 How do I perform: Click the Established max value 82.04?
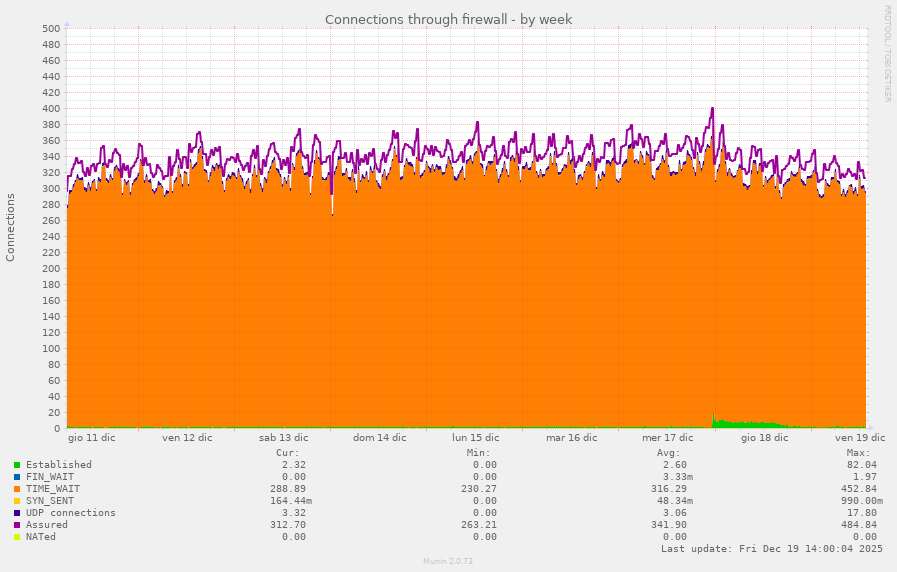tap(862, 464)
